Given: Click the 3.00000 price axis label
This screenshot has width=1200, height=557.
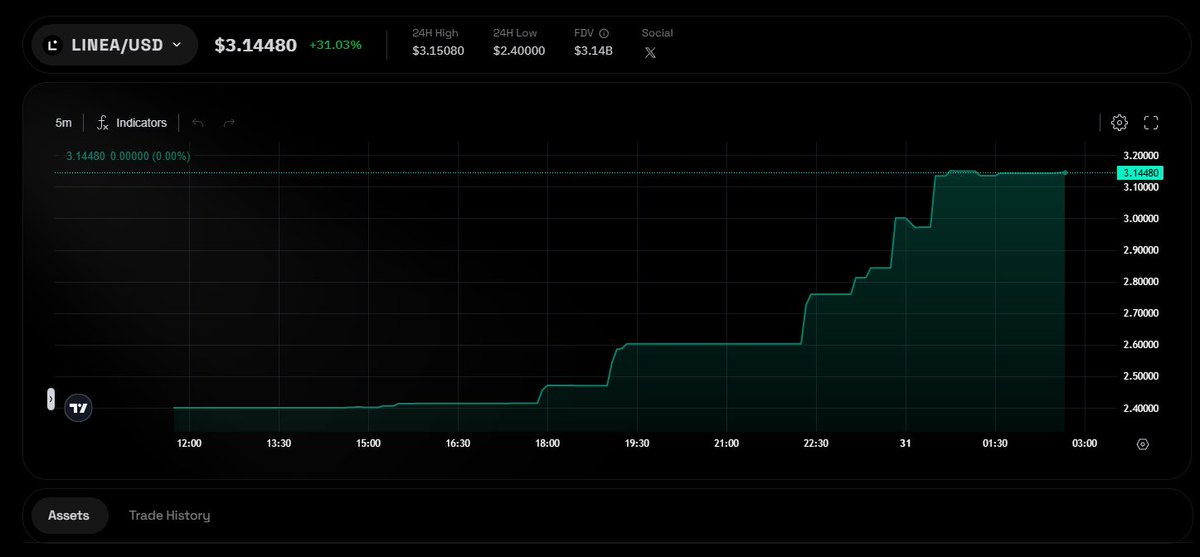Looking at the screenshot, I should tap(1141, 218).
